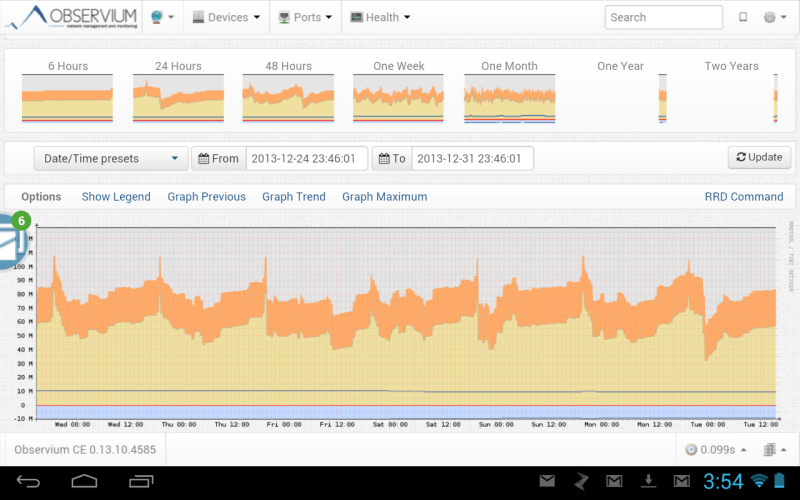
Task: Expand the Date/Time presets dropdown
Action: 111,158
